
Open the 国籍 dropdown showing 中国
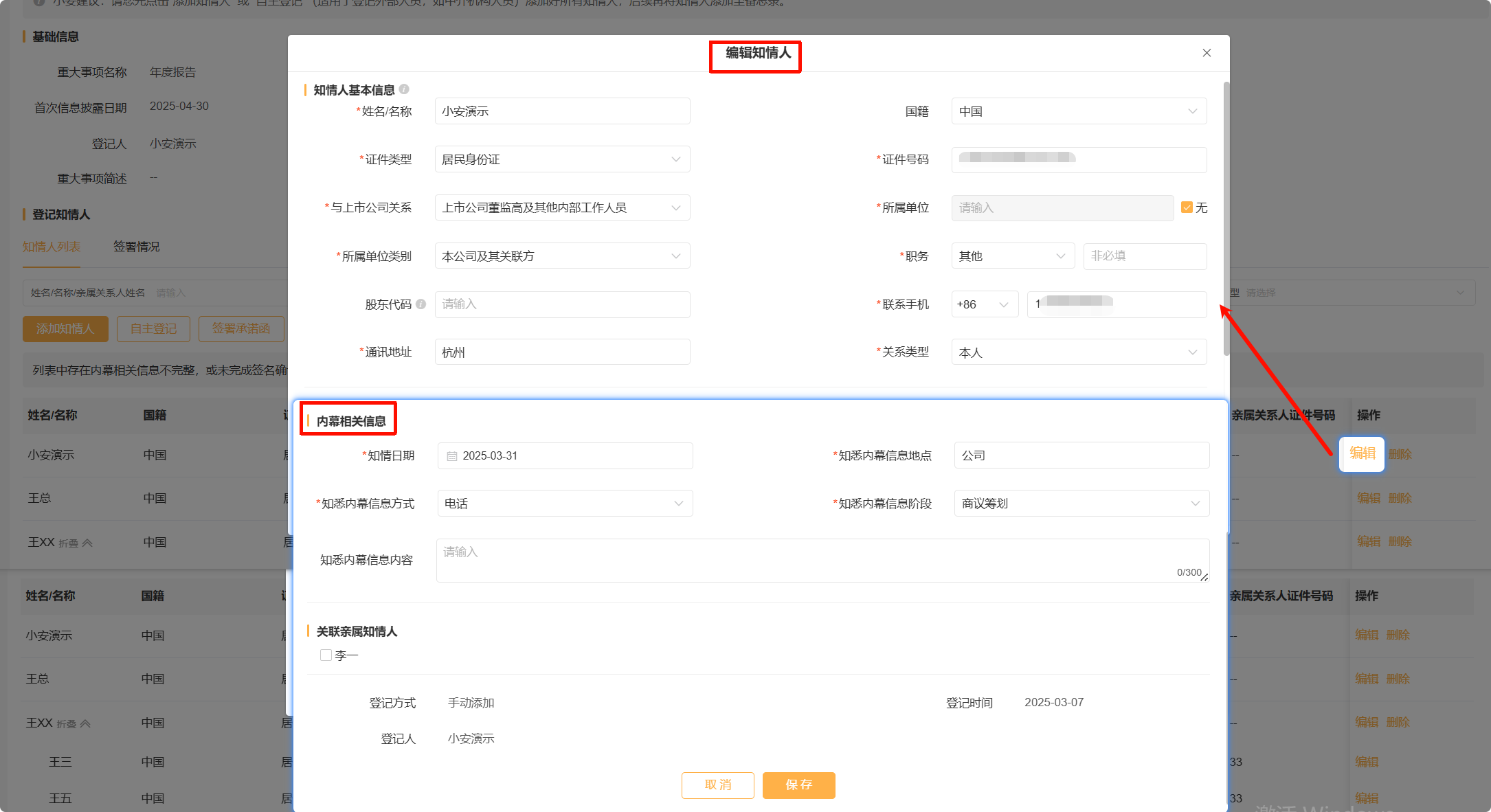[x=1079, y=111]
